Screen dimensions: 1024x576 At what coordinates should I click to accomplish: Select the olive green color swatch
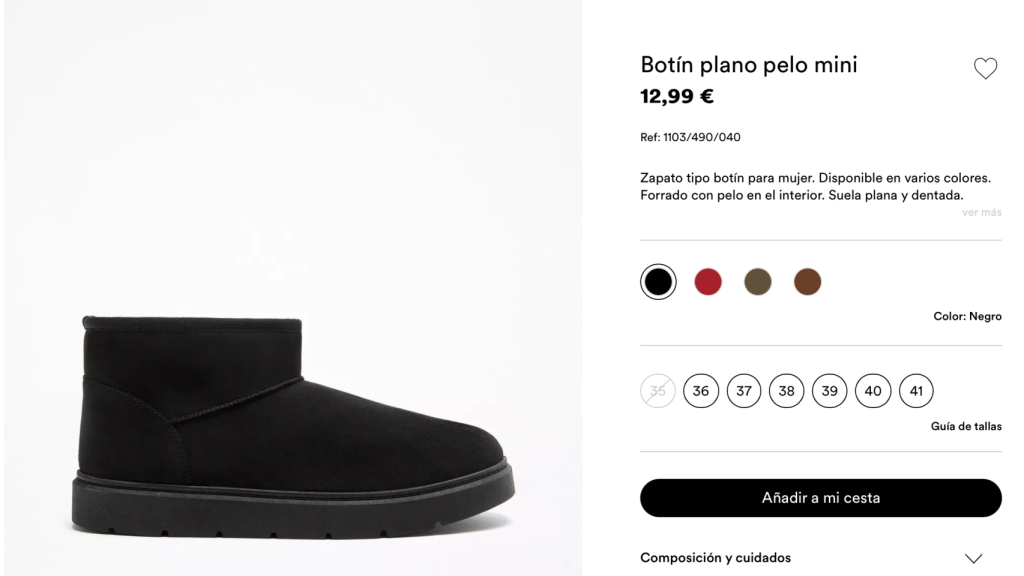pos(757,282)
